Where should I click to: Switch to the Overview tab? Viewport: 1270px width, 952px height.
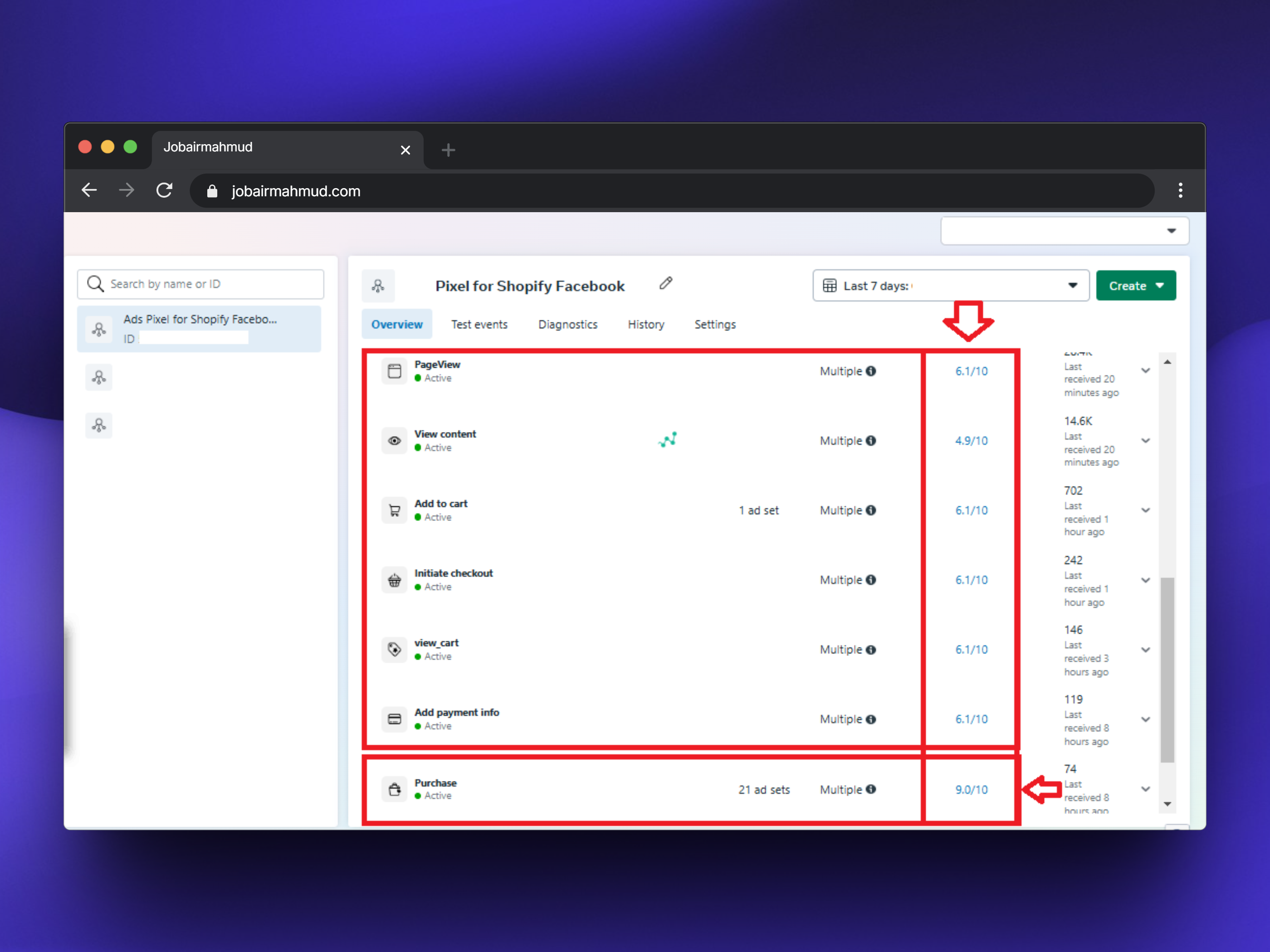(397, 325)
